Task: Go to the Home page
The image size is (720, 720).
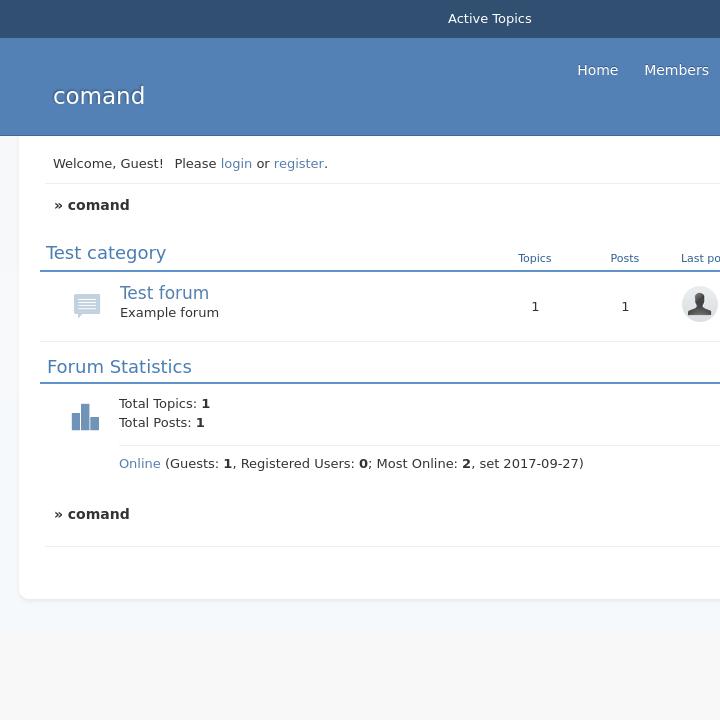Action: pos(597,70)
